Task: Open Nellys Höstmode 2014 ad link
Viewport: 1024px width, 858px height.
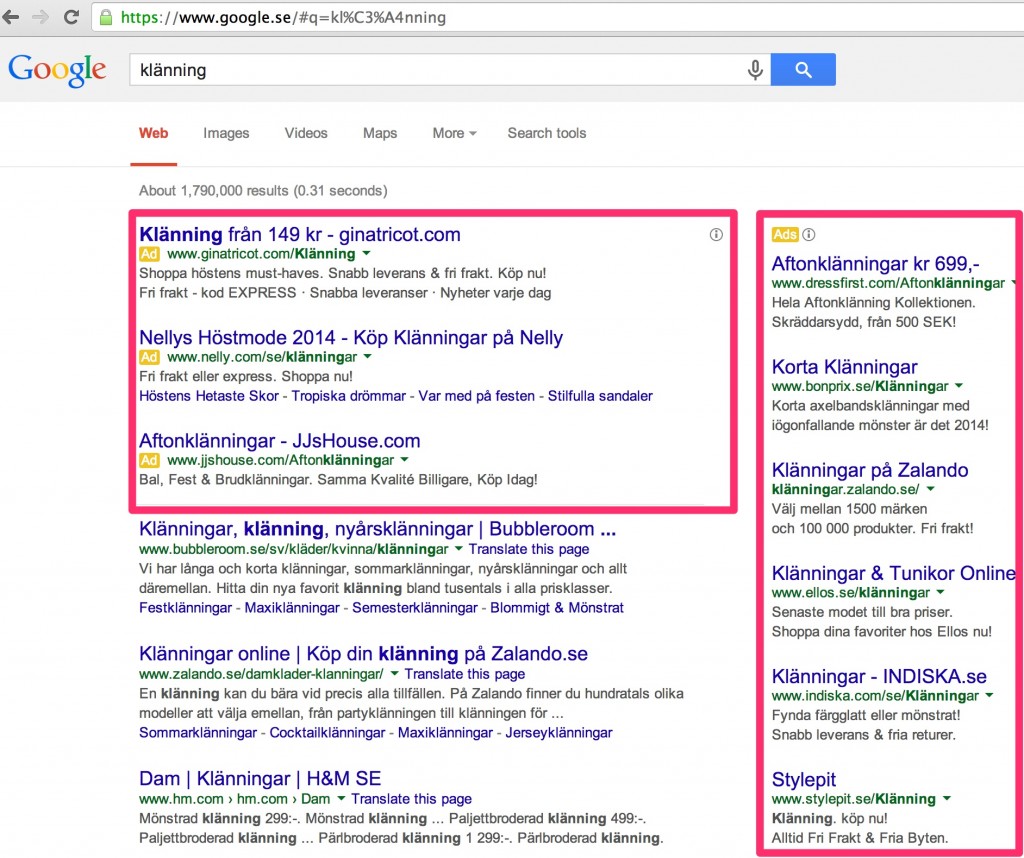Action: (x=351, y=338)
